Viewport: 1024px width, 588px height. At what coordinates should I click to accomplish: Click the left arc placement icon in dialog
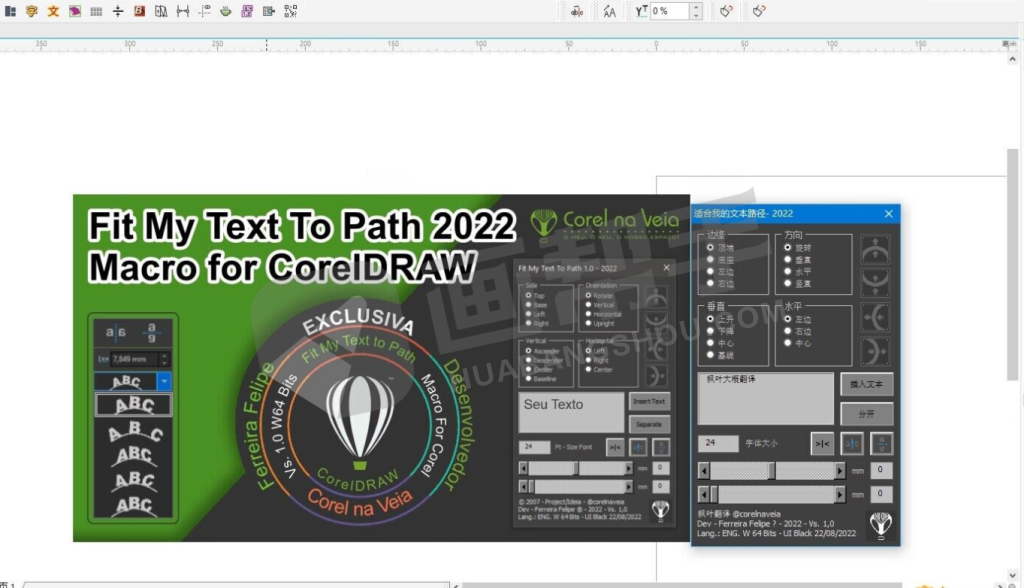pyautogui.click(x=875, y=318)
